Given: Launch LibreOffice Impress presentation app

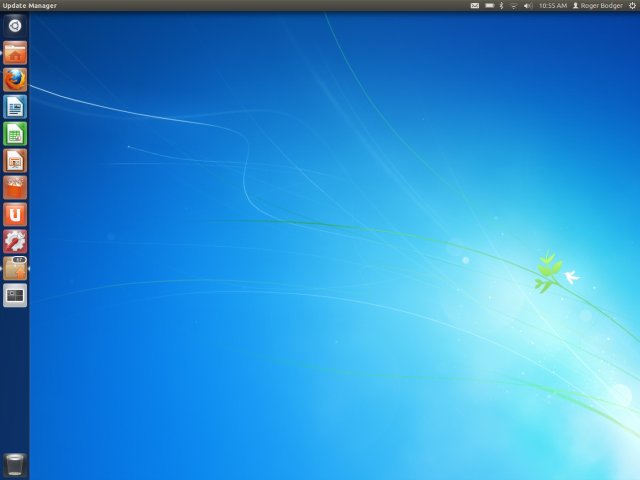Looking at the screenshot, I should pyautogui.click(x=15, y=161).
